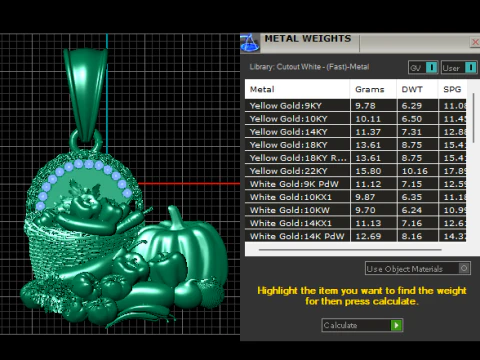Select the Yellow Gold:22KY row

356,171
